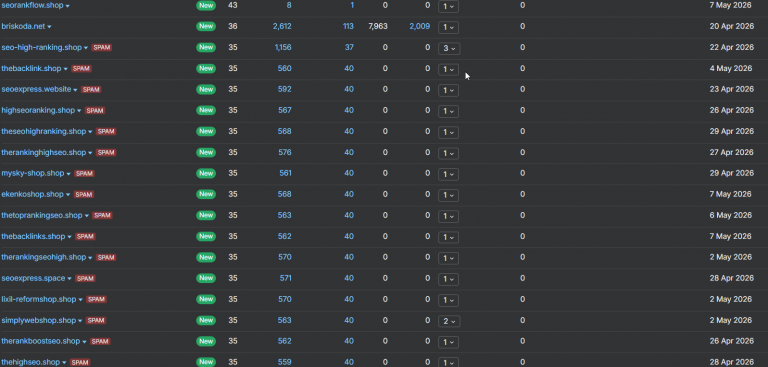Open the 2,612 value for briskoda.net
Viewport: 768px width, 367px height.
(282, 26)
